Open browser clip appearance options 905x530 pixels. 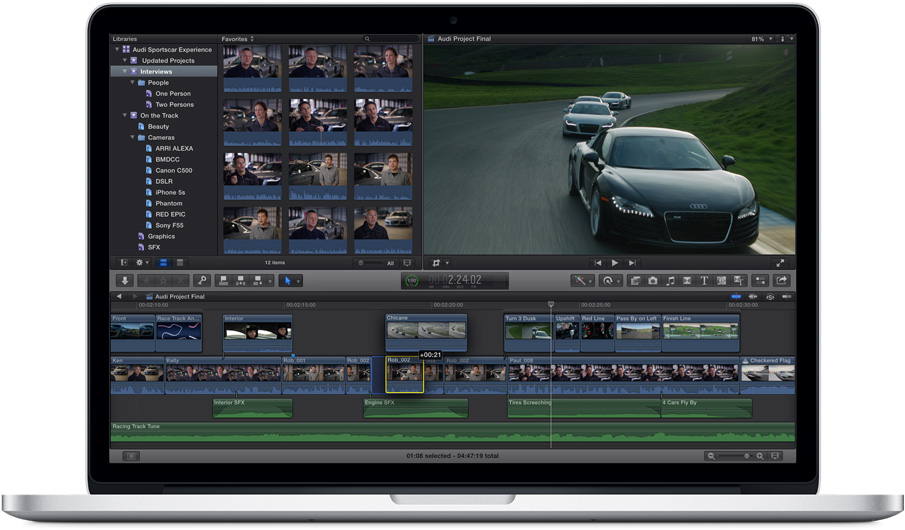tap(407, 263)
